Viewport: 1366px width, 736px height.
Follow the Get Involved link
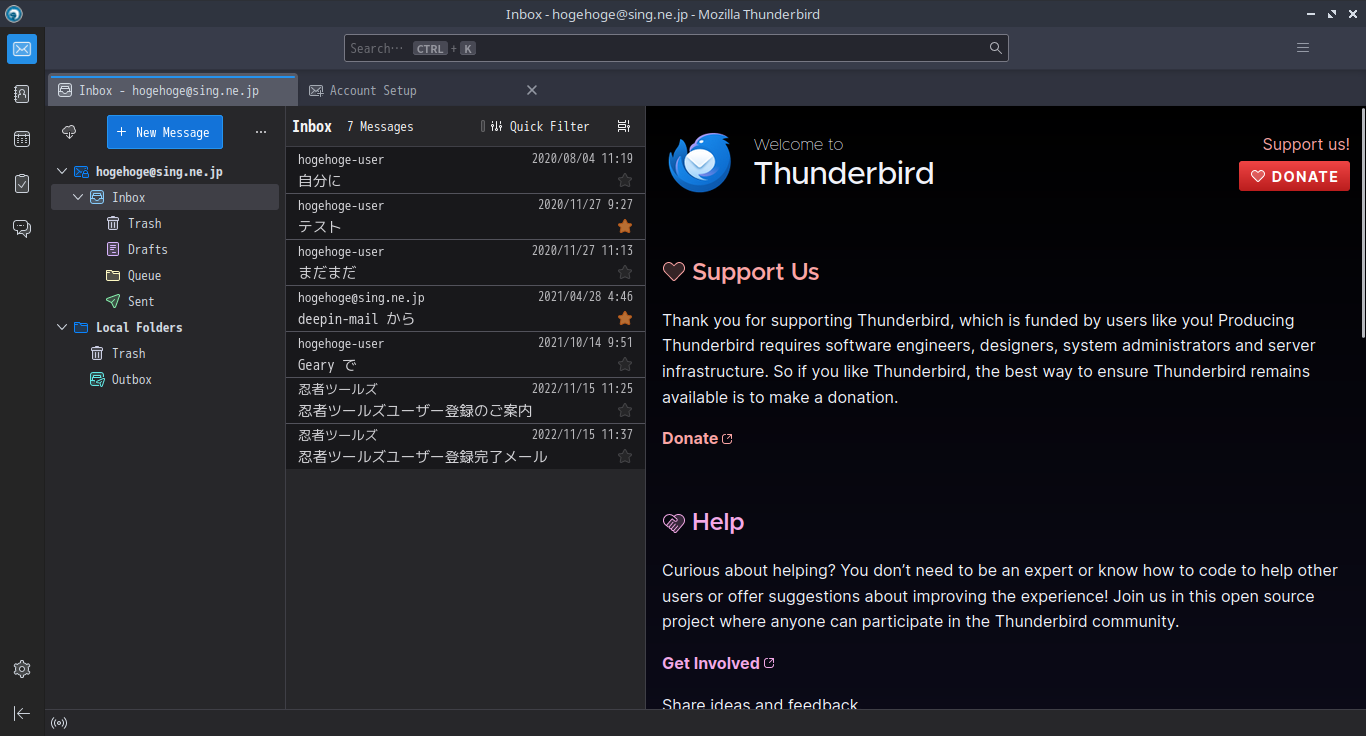pyautogui.click(x=718, y=663)
